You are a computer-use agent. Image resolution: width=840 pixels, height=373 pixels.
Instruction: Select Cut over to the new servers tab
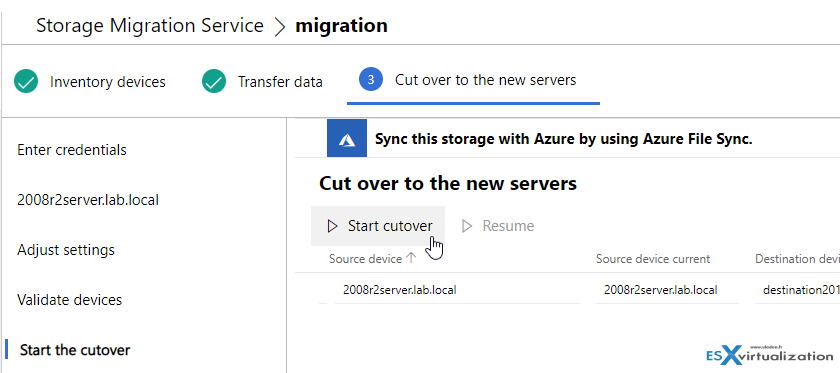(x=474, y=80)
